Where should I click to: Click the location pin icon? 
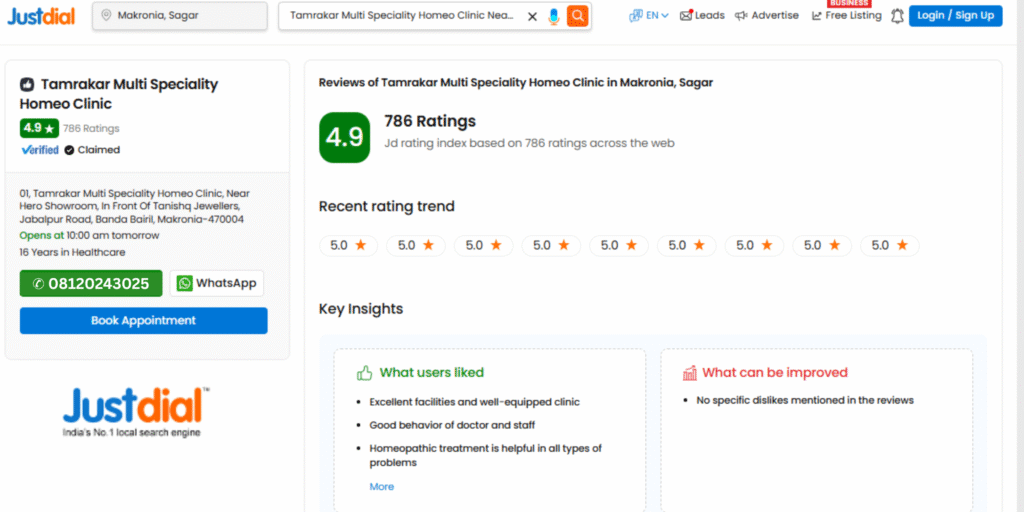106,16
